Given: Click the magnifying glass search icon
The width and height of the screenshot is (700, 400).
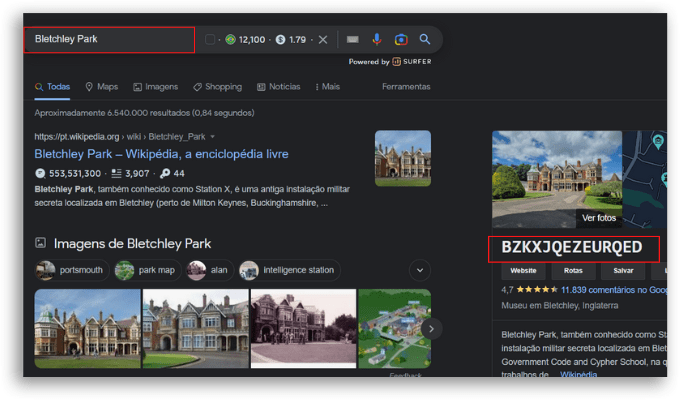Looking at the screenshot, I should click(425, 39).
